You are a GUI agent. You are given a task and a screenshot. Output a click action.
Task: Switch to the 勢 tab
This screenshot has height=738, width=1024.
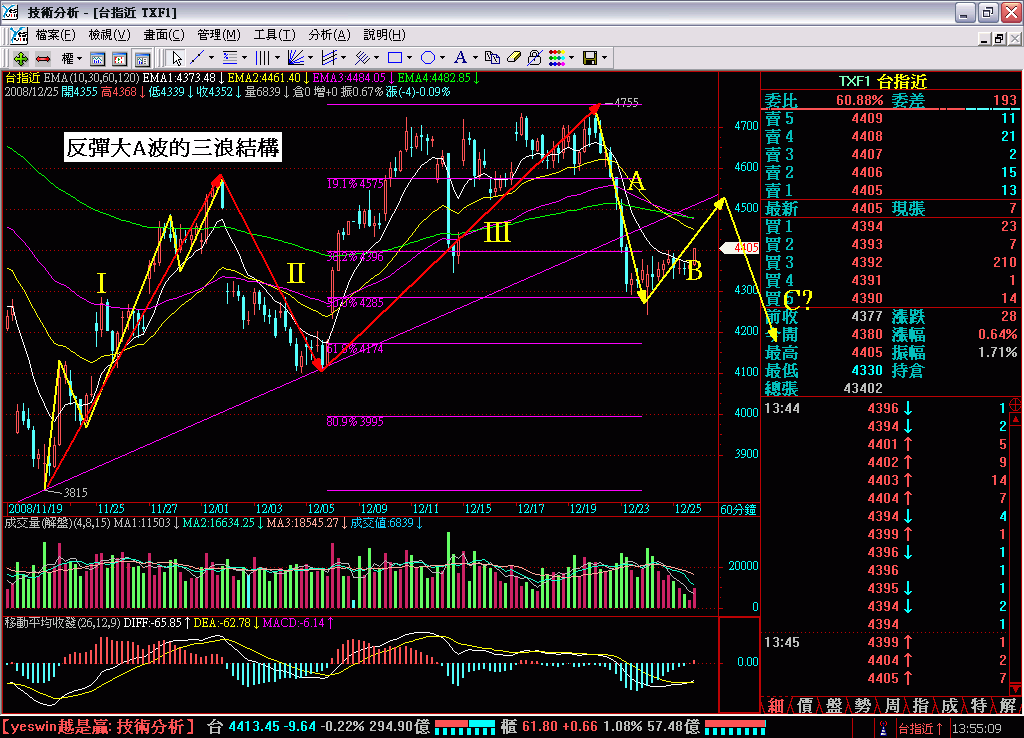point(863,705)
